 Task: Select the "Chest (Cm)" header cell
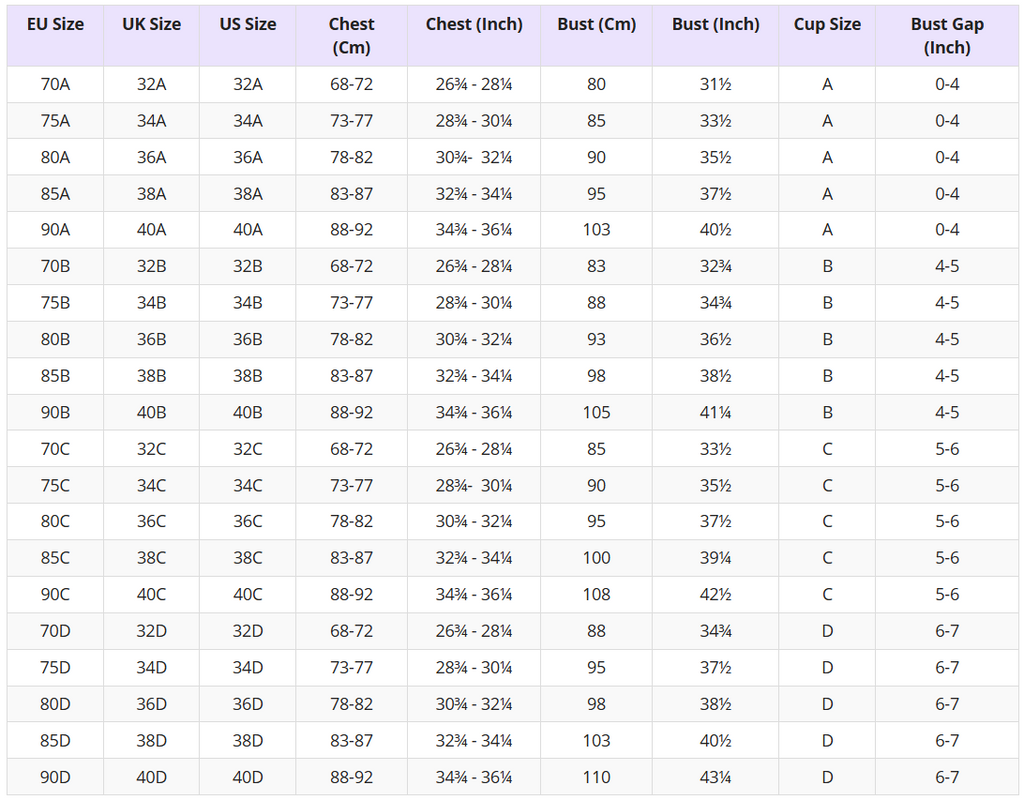click(351, 36)
